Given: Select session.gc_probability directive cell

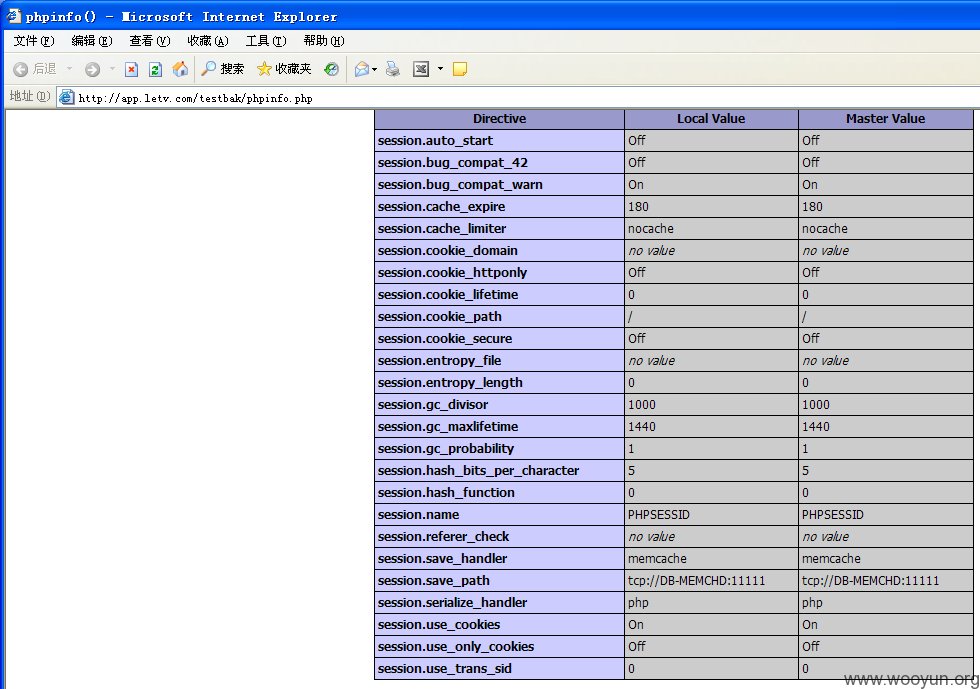Looking at the screenshot, I should point(499,448).
